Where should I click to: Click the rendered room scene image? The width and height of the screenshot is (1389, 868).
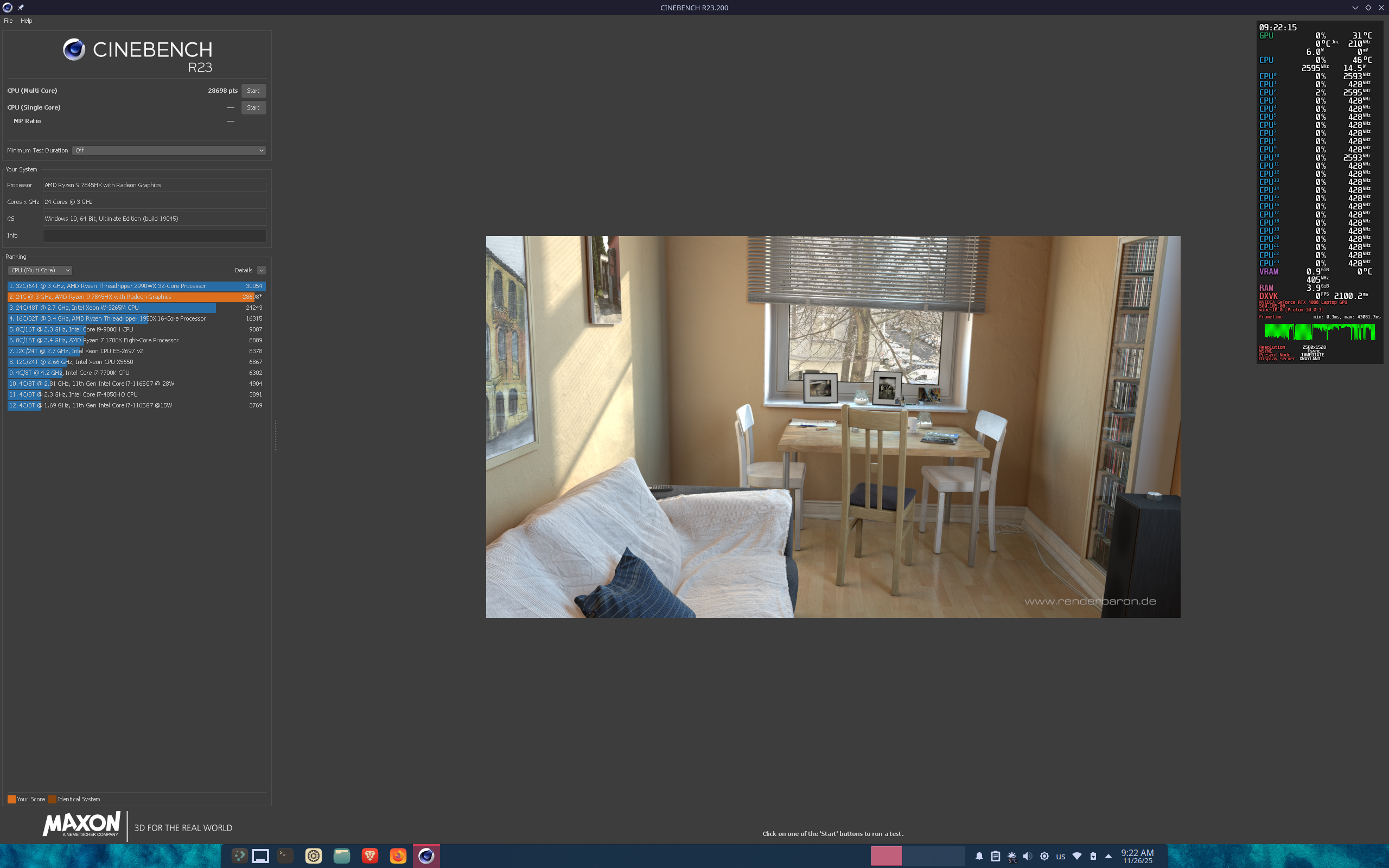(x=833, y=426)
